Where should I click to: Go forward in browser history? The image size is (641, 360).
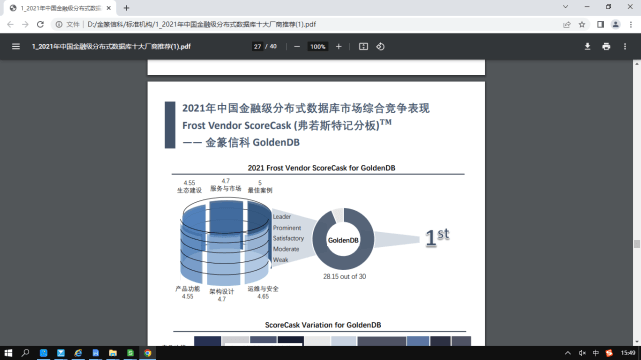(x=25, y=25)
